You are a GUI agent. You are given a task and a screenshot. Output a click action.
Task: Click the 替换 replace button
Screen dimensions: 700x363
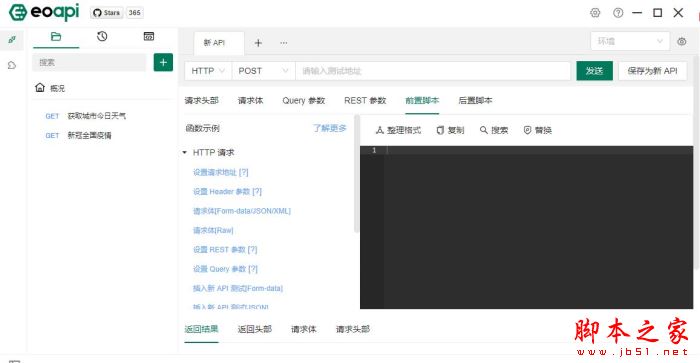point(538,130)
